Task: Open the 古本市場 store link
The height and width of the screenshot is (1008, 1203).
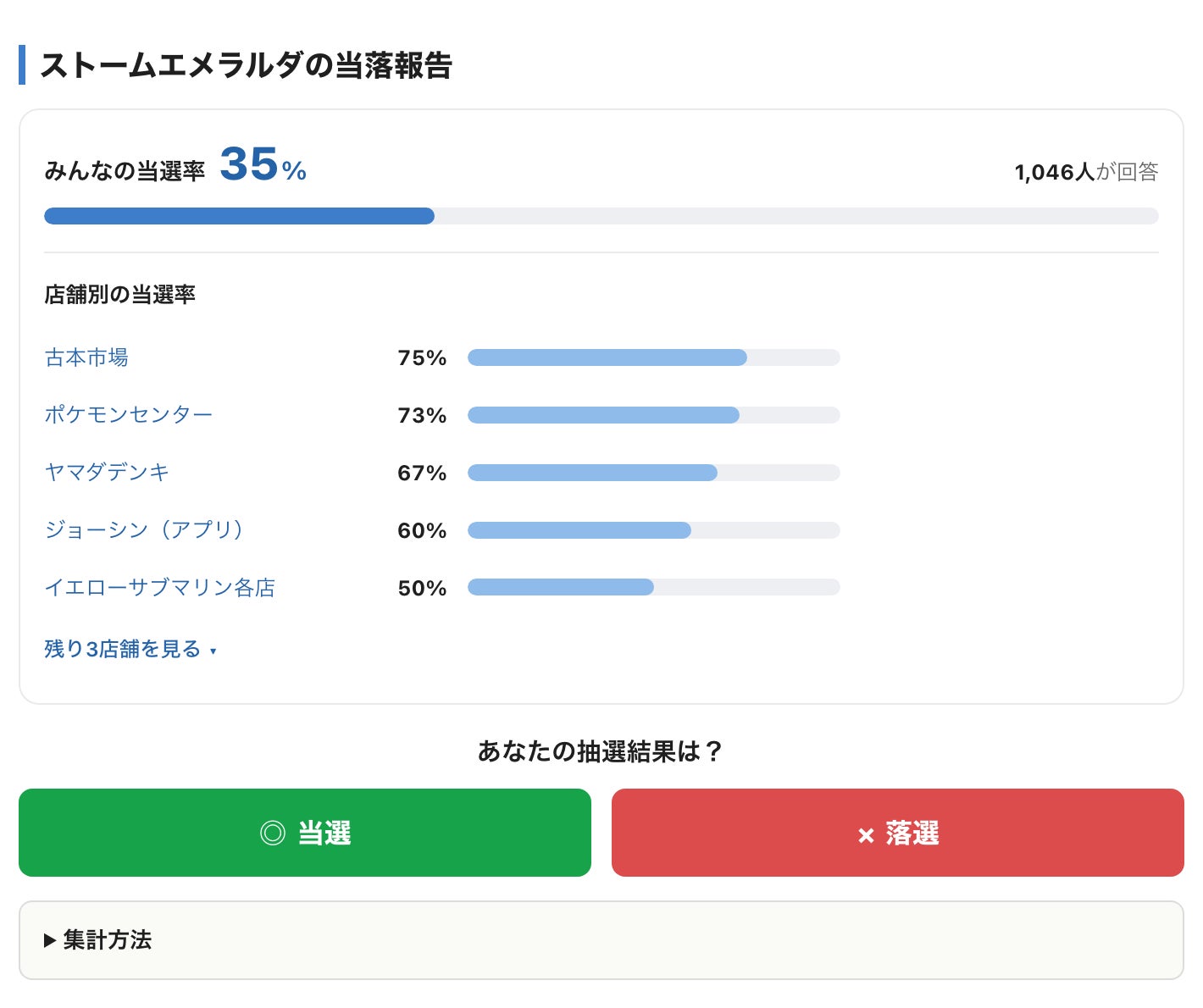Action: [86, 357]
